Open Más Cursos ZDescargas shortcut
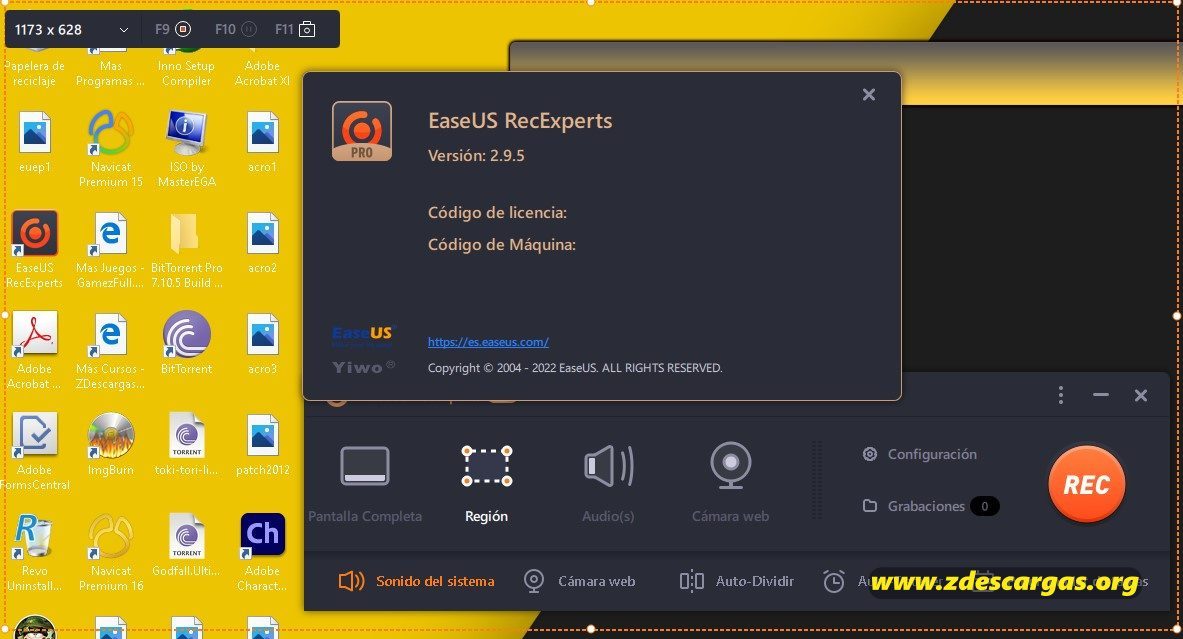Screen dimensions: 1183x639 (x=110, y=350)
